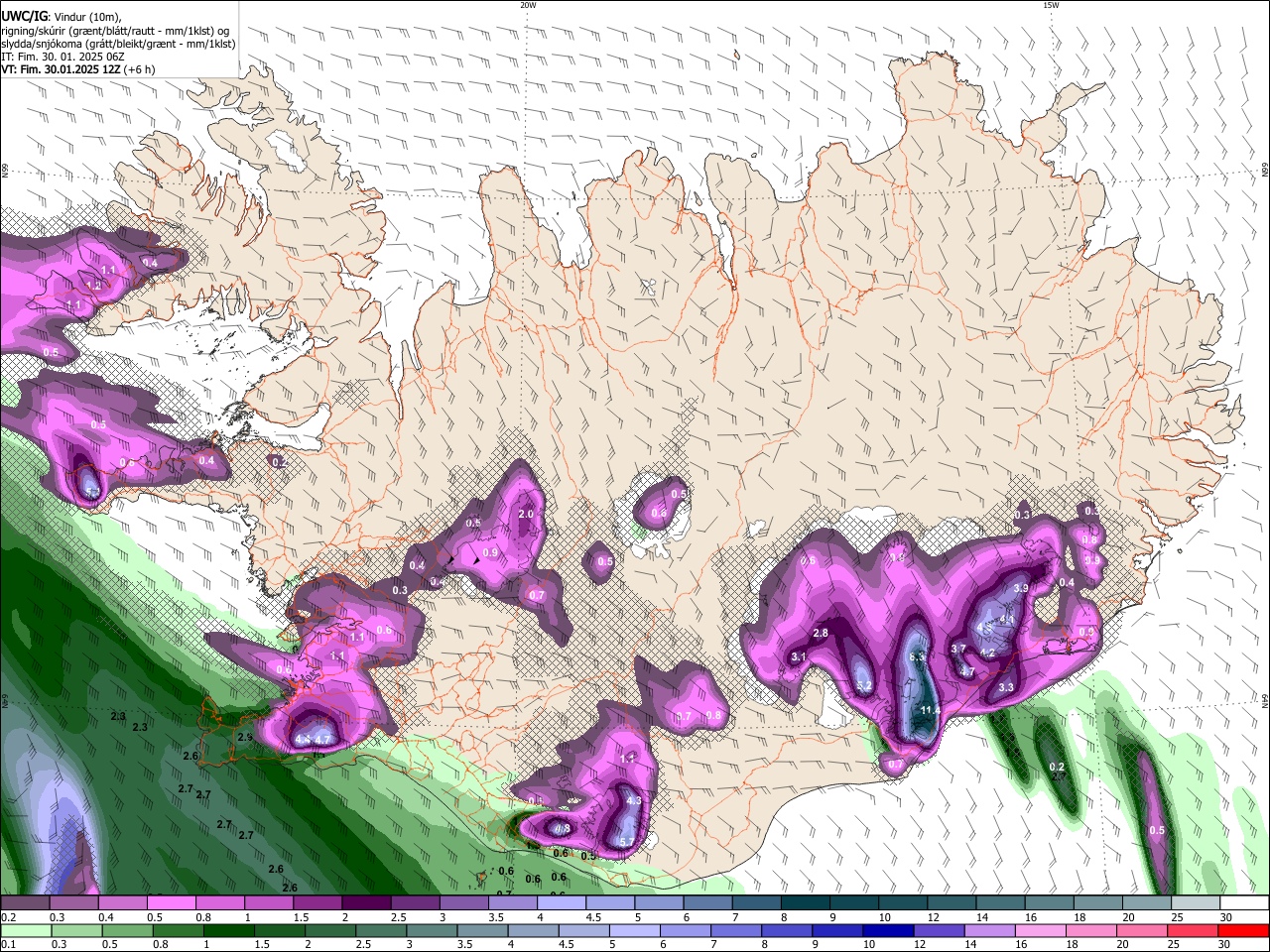Select lightest green 0.1–0.3 rain scale swatch

click(x=27, y=931)
